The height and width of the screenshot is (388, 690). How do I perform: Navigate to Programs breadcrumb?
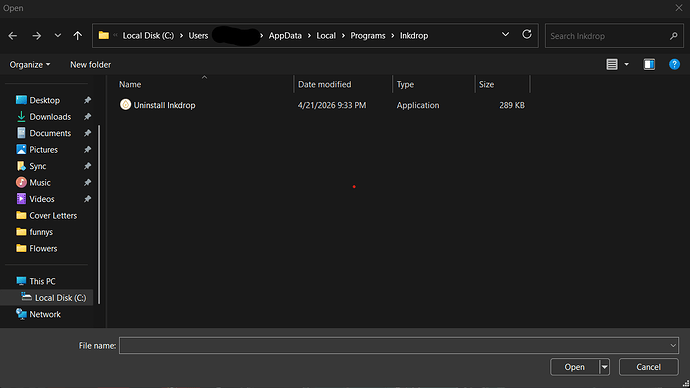coord(368,36)
